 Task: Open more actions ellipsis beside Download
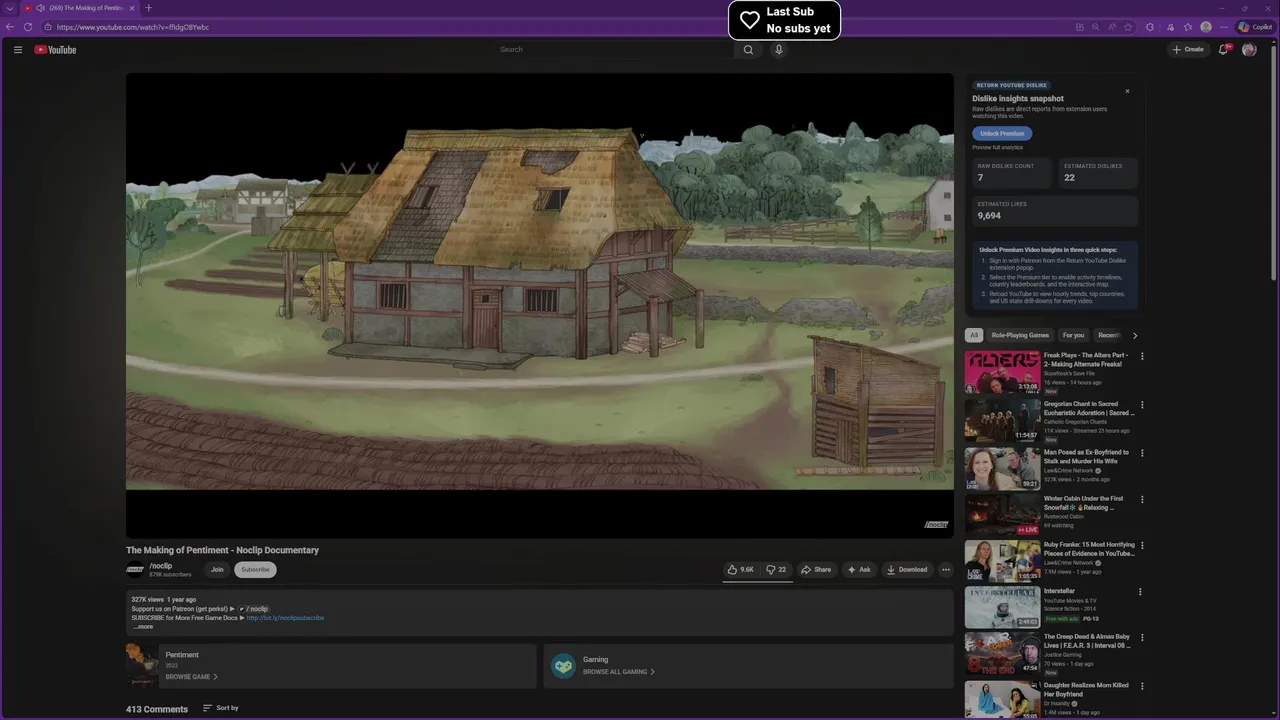tap(945, 569)
